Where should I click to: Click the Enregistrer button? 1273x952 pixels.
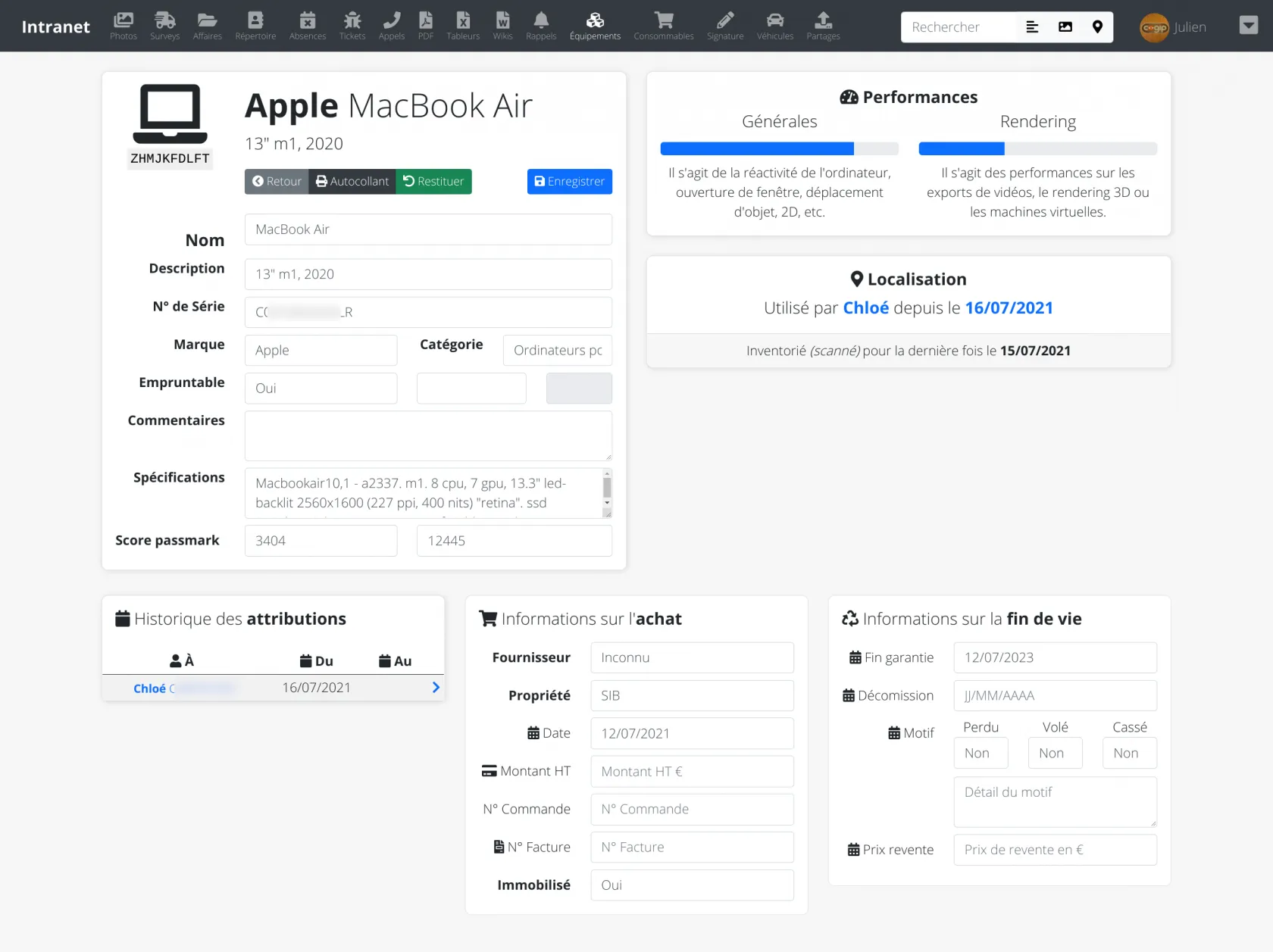569,182
